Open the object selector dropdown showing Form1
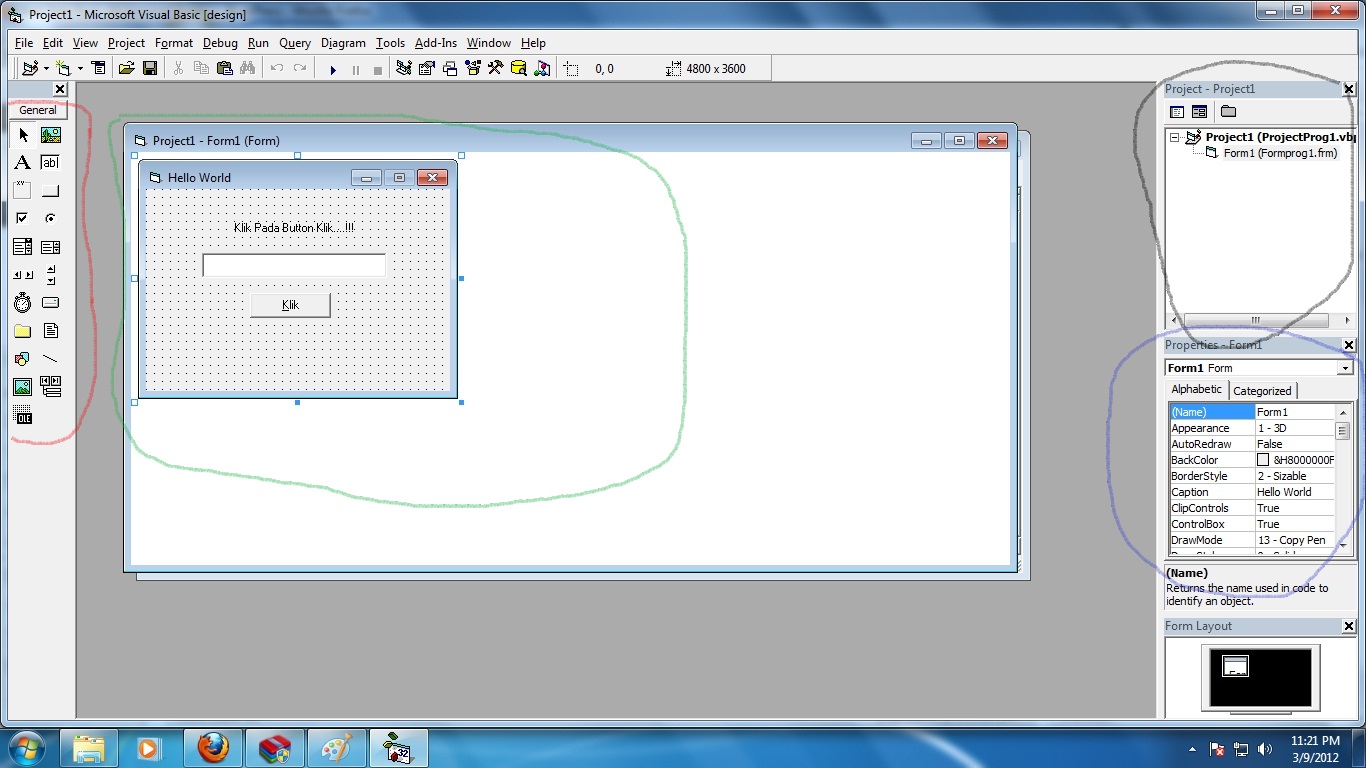 coord(1345,367)
